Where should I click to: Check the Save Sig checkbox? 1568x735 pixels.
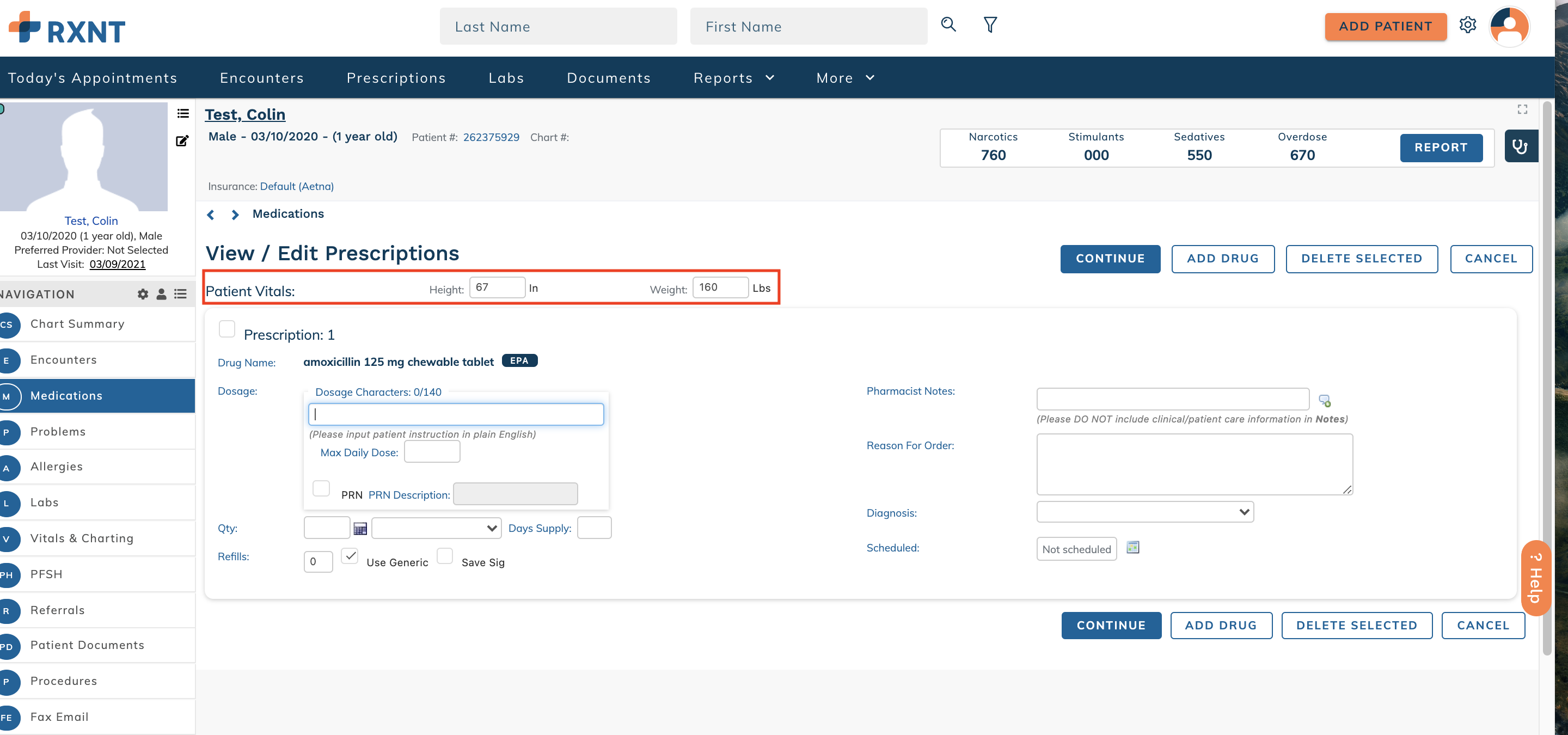coord(444,557)
